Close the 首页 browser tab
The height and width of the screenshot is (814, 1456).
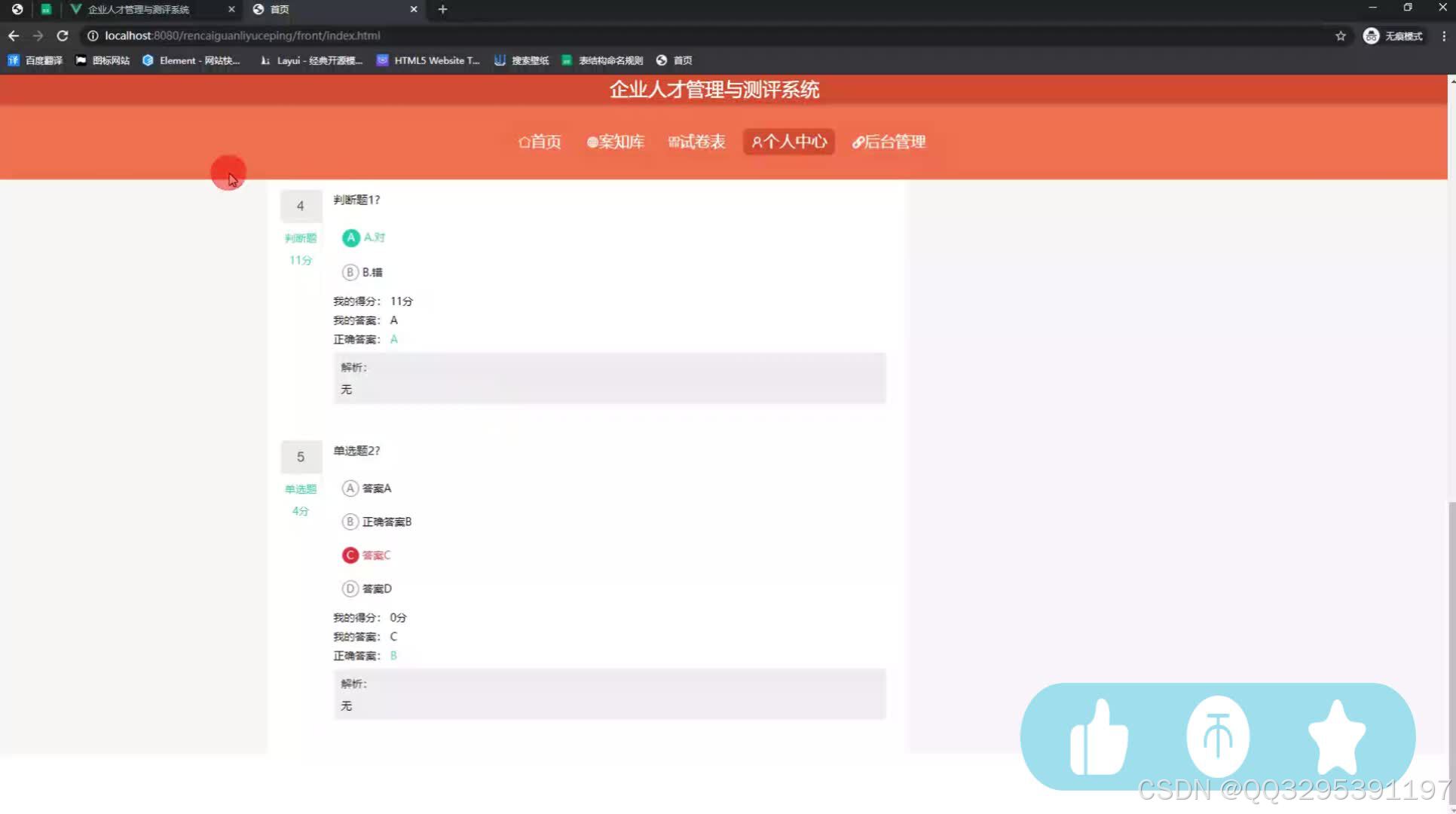pyautogui.click(x=414, y=9)
